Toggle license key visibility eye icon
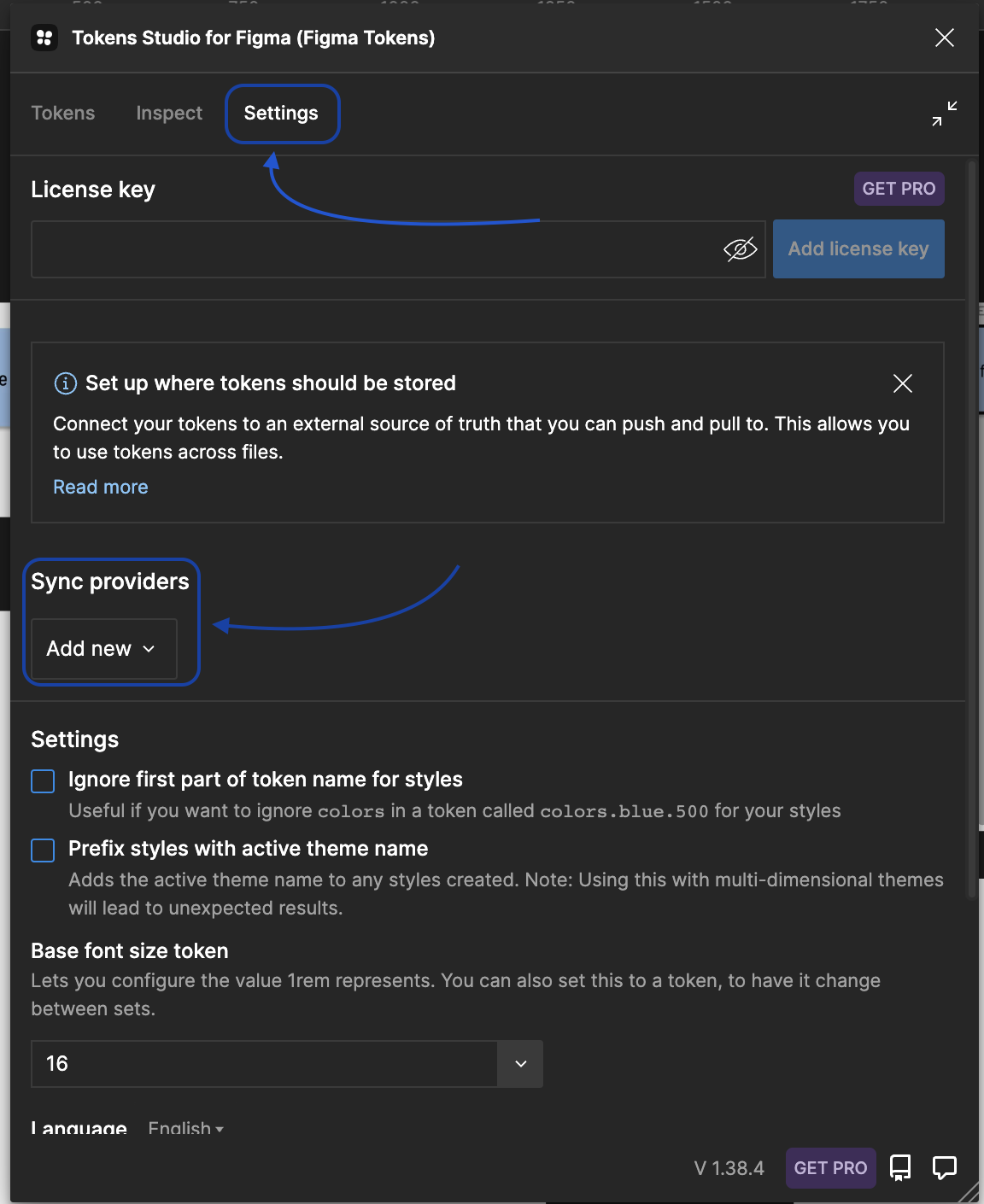This screenshot has width=984, height=1204. coord(741,249)
